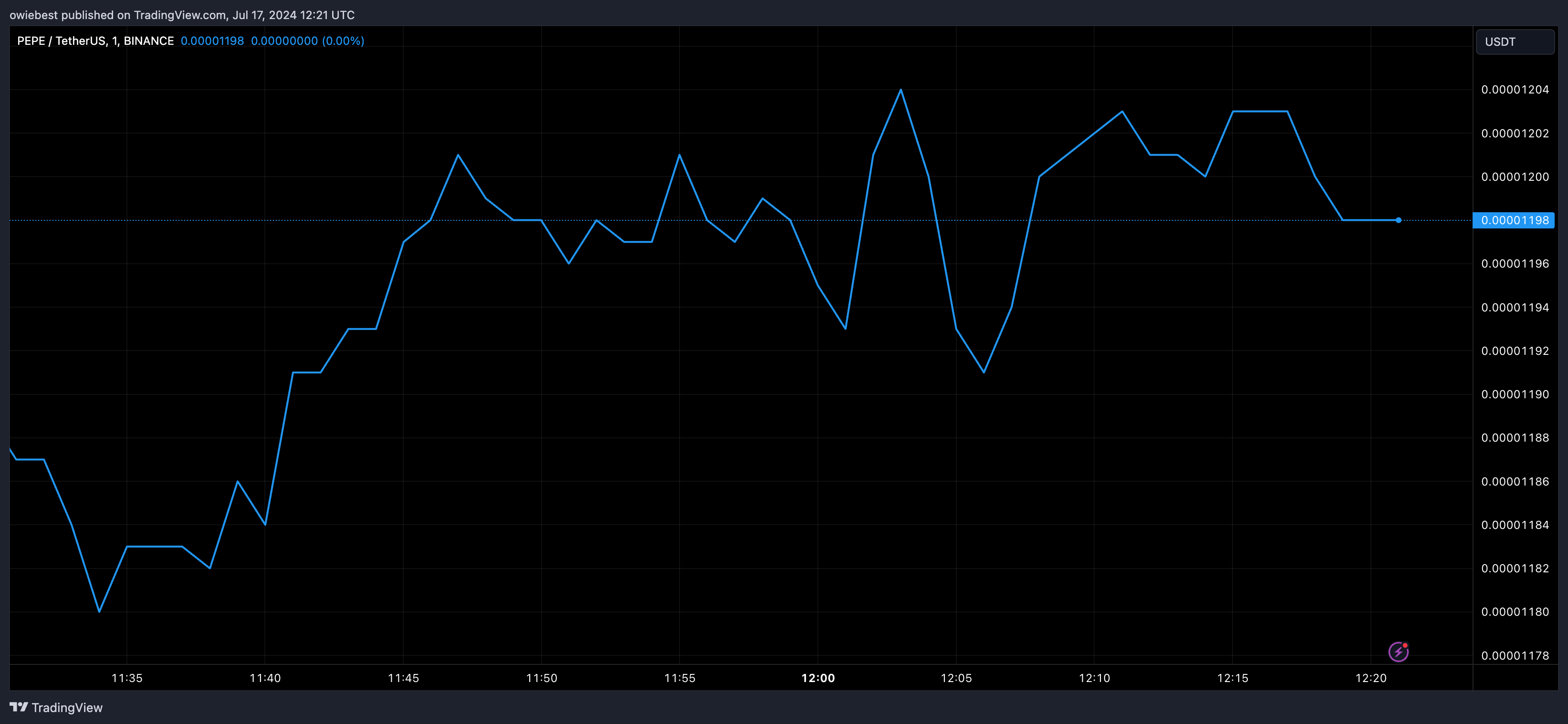Click the purple lightning flash icon
The height and width of the screenshot is (724, 1568).
(1398, 652)
